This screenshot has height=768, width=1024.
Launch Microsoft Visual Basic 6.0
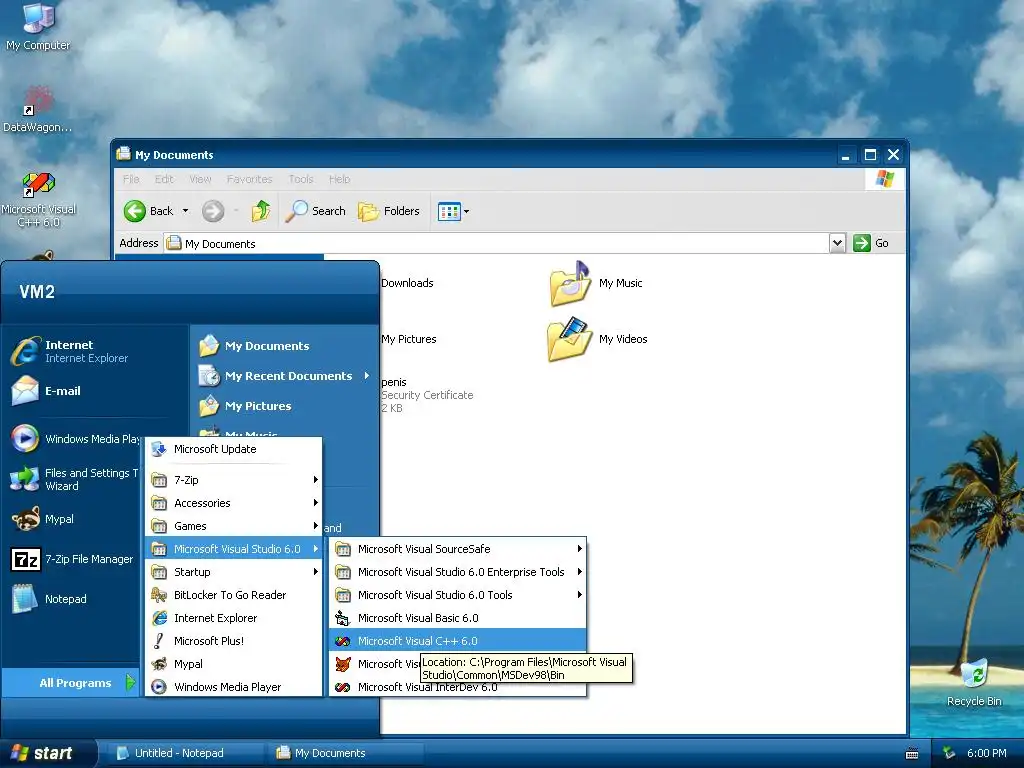click(458, 618)
